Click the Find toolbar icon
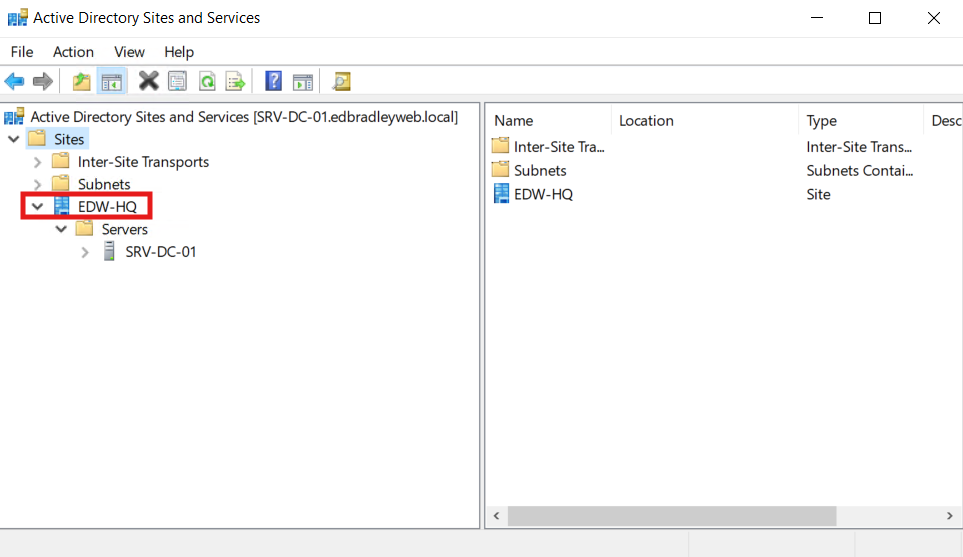This screenshot has width=963, height=557. tap(341, 81)
